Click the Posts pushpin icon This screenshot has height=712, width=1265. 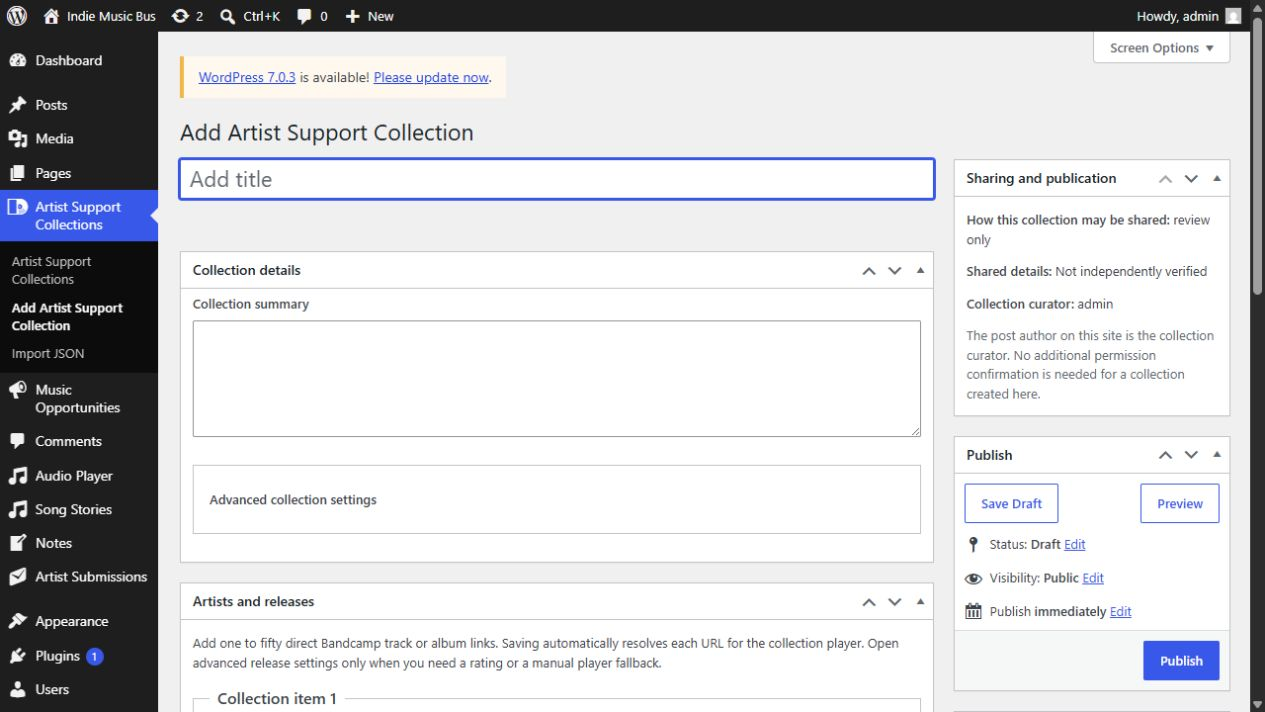click(17, 105)
